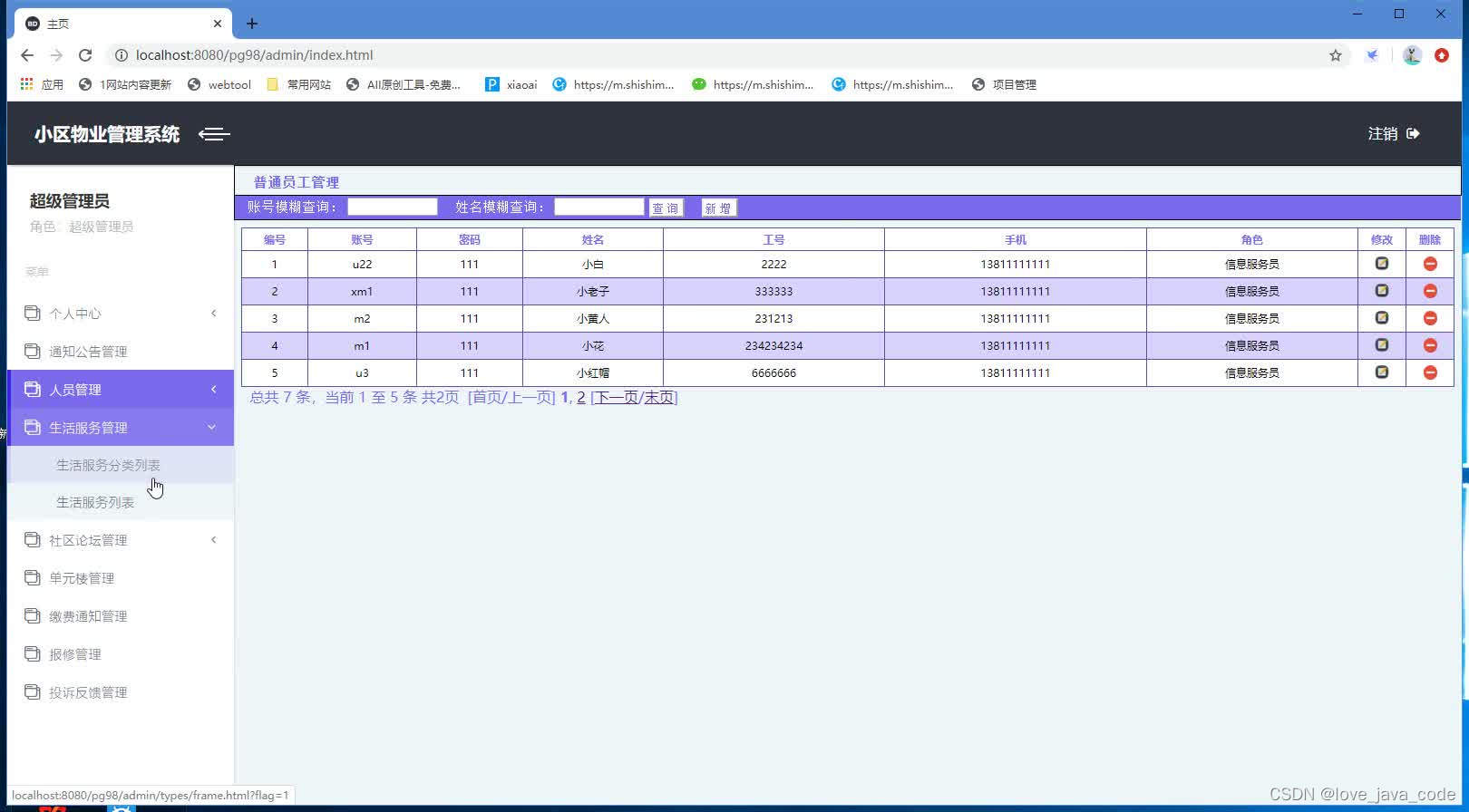
Task: Open the Apps grid in bookmarks bar
Action: tap(42, 84)
